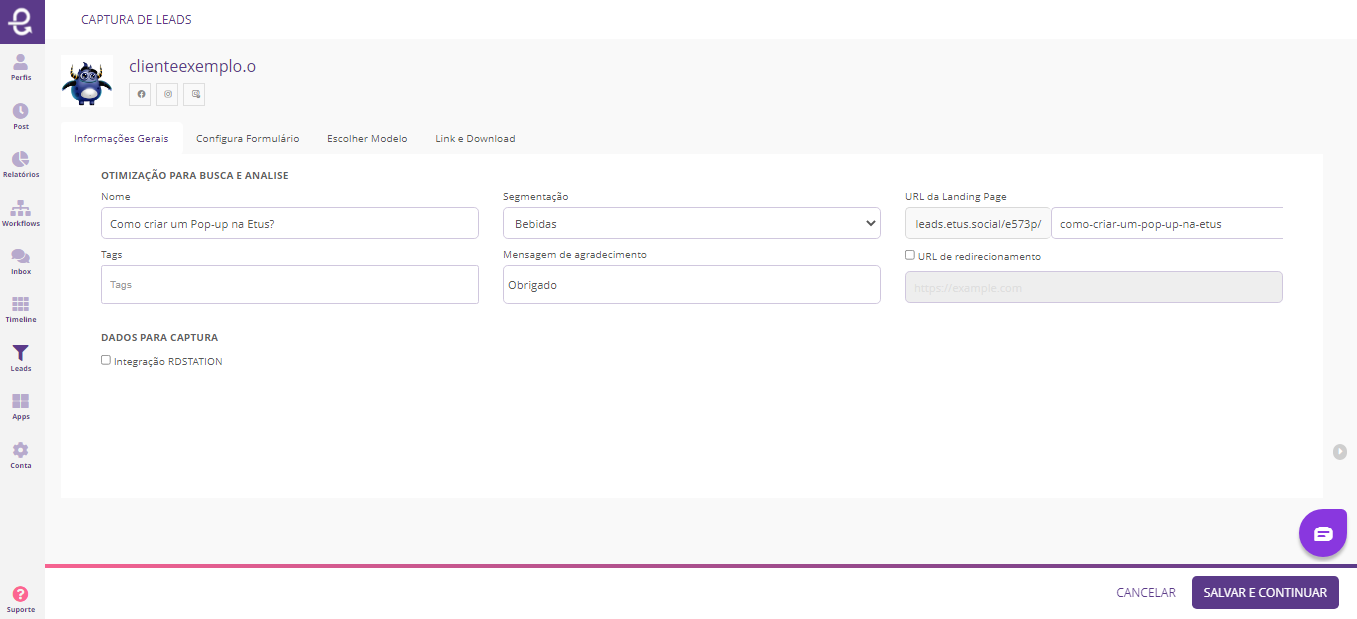Enable the URL de redirecionamento checkbox

pyautogui.click(x=910, y=255)
